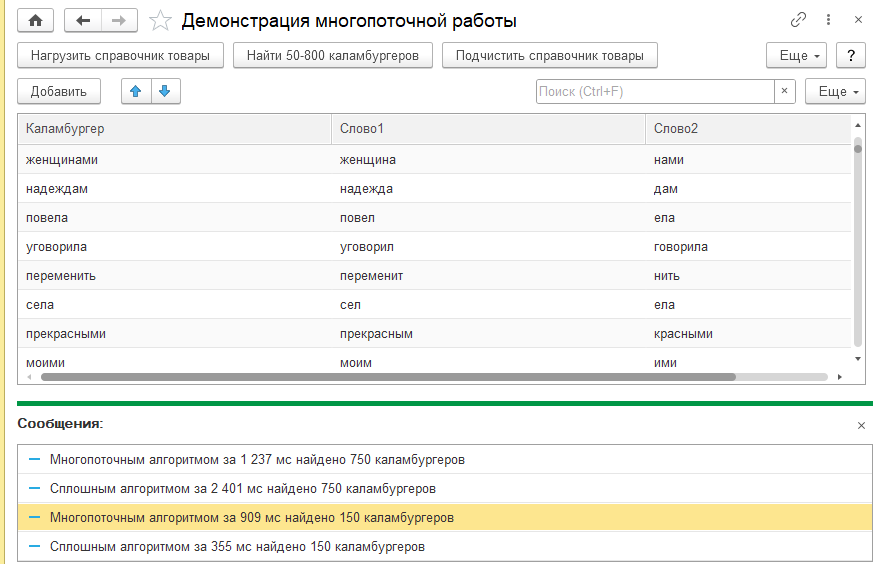Select the cell 'прекрасным'
Image resolution: width=876 pixels, height=564 pixels.
488,334
